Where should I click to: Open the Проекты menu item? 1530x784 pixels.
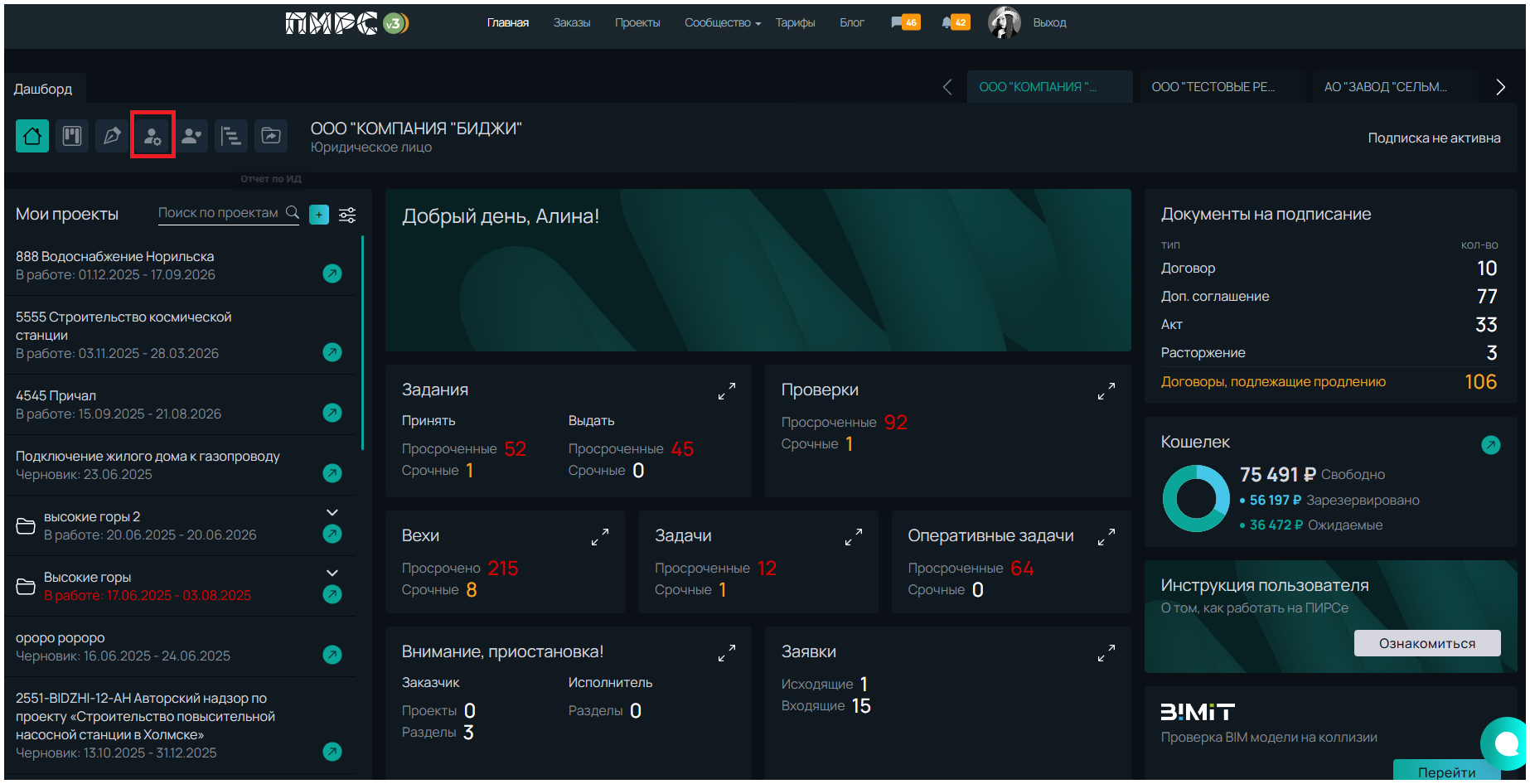(x=637, y=22)
